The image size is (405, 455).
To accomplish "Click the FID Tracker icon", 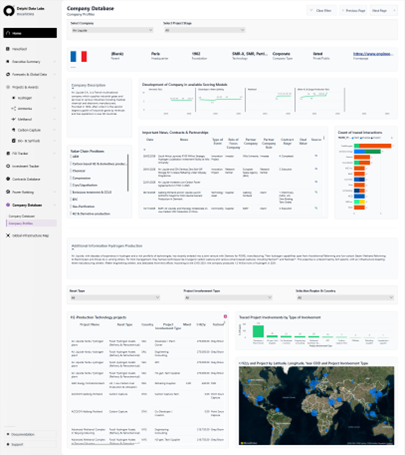I will tap(8, 153).
